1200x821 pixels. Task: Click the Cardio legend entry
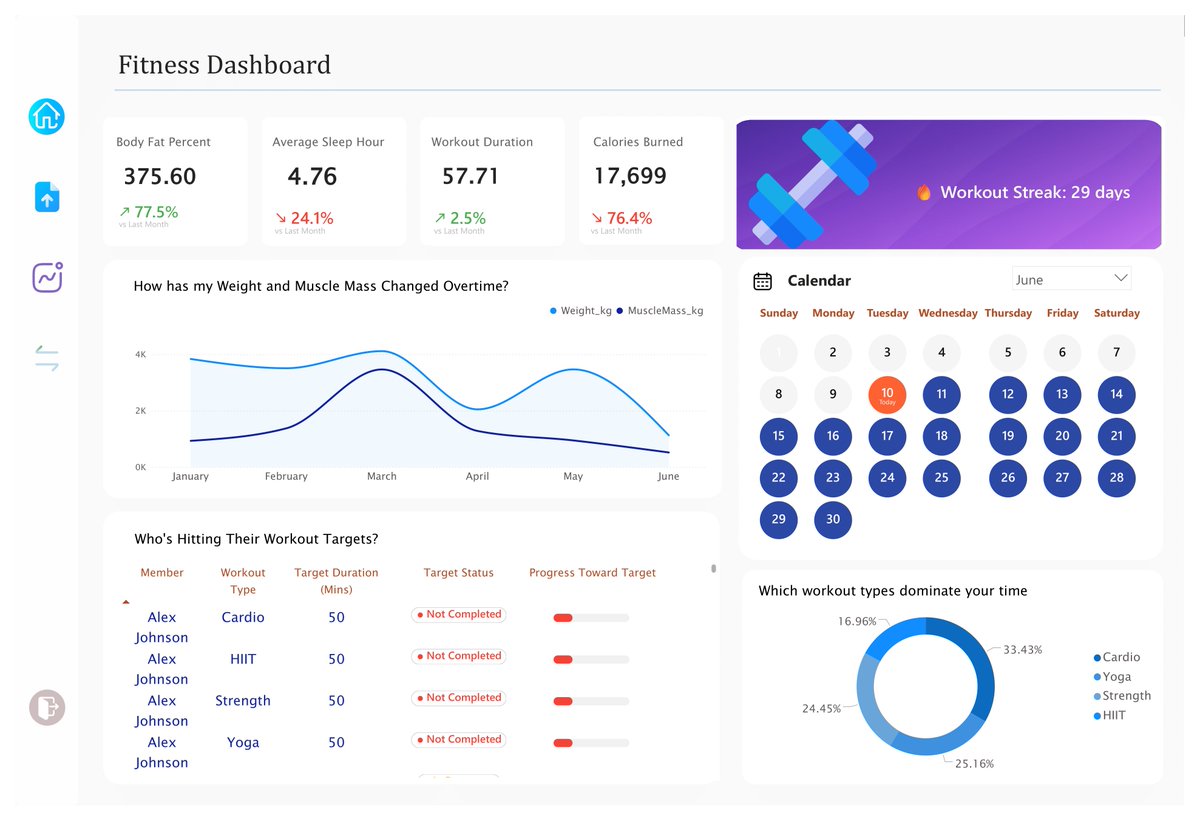click(x=1117, y=657)
